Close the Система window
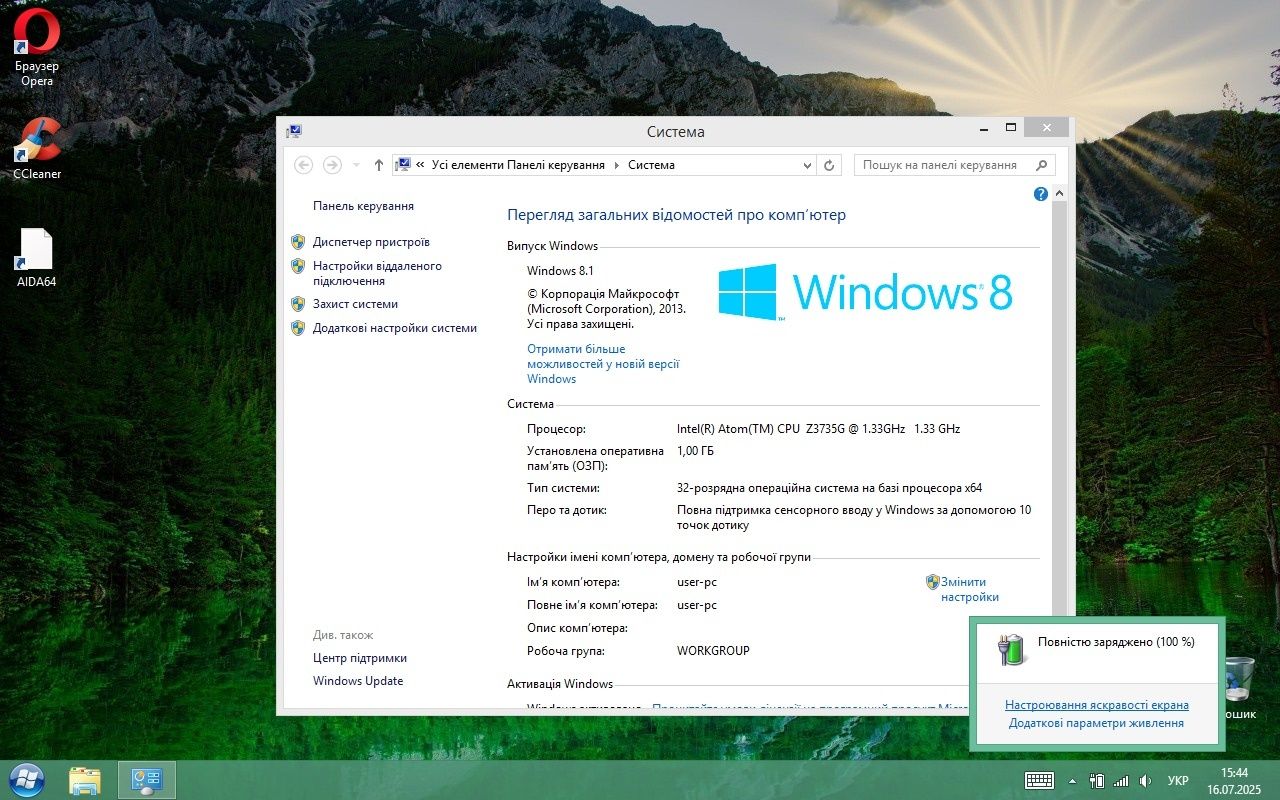This screenshot has height=800, width=1280. pos(1046,128)
